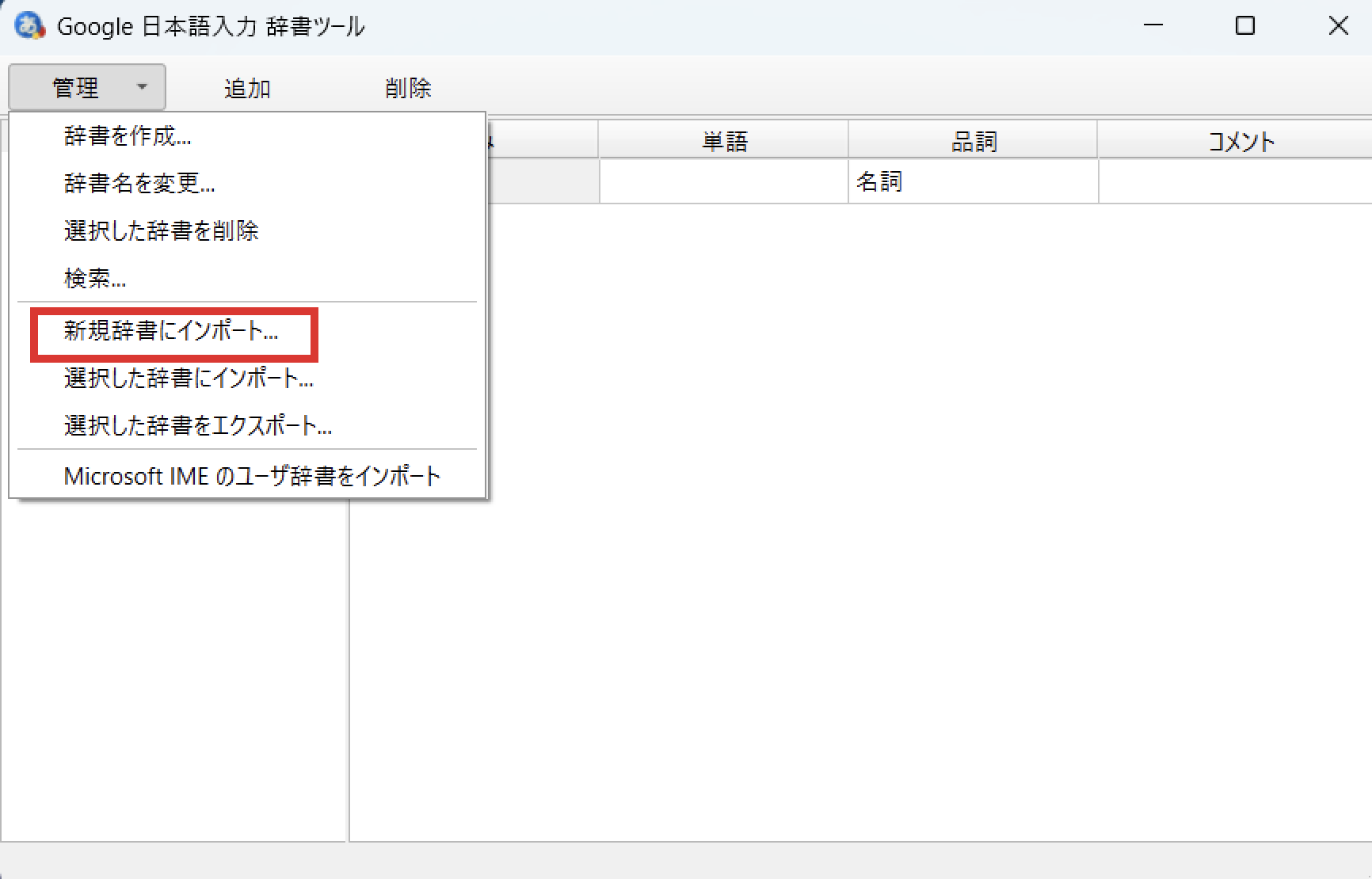
Task: Open 検索... from the 管理 menu
Action: 248,278
